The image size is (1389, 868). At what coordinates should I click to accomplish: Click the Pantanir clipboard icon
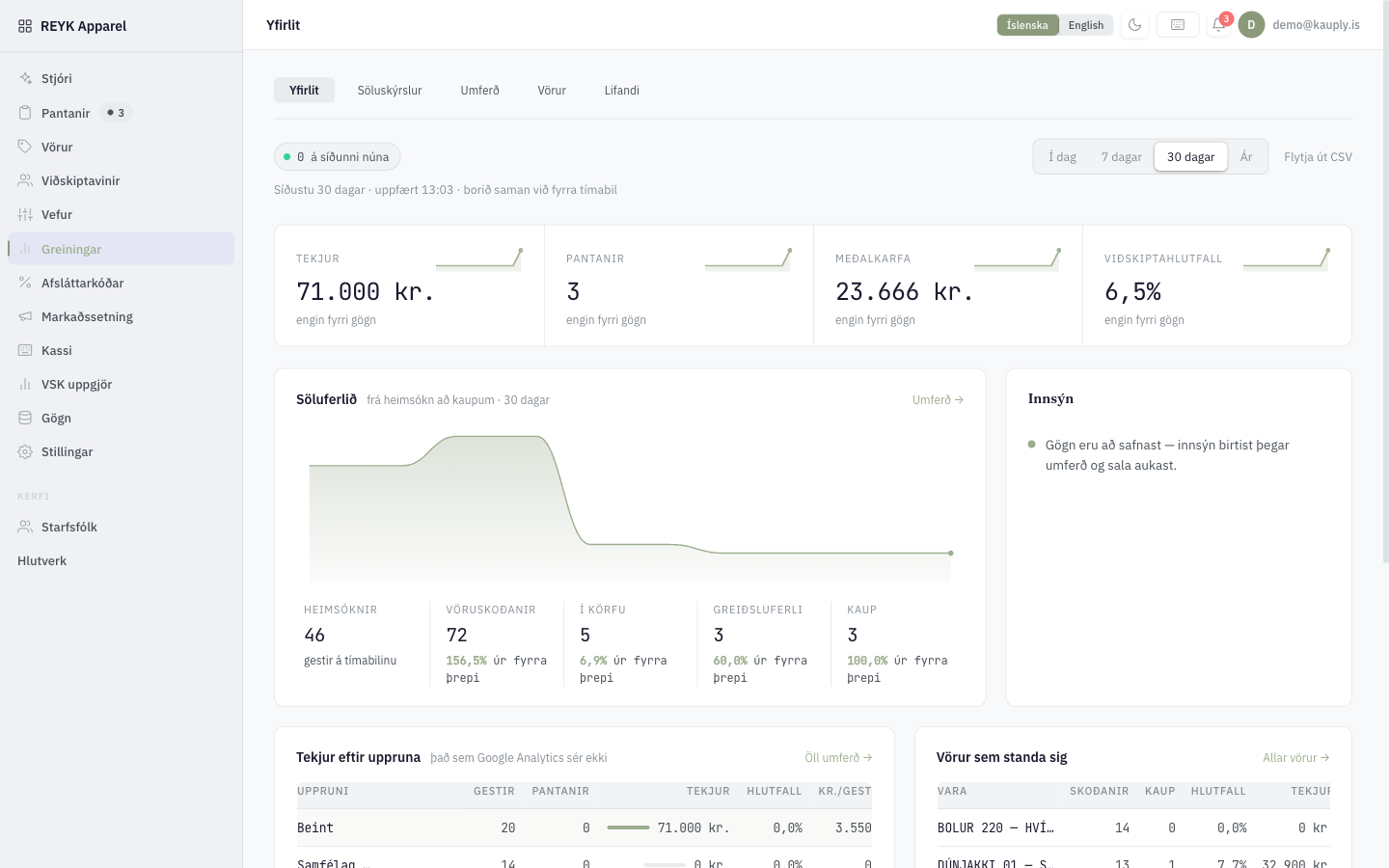pyautogui.click(x=25, y=113)
